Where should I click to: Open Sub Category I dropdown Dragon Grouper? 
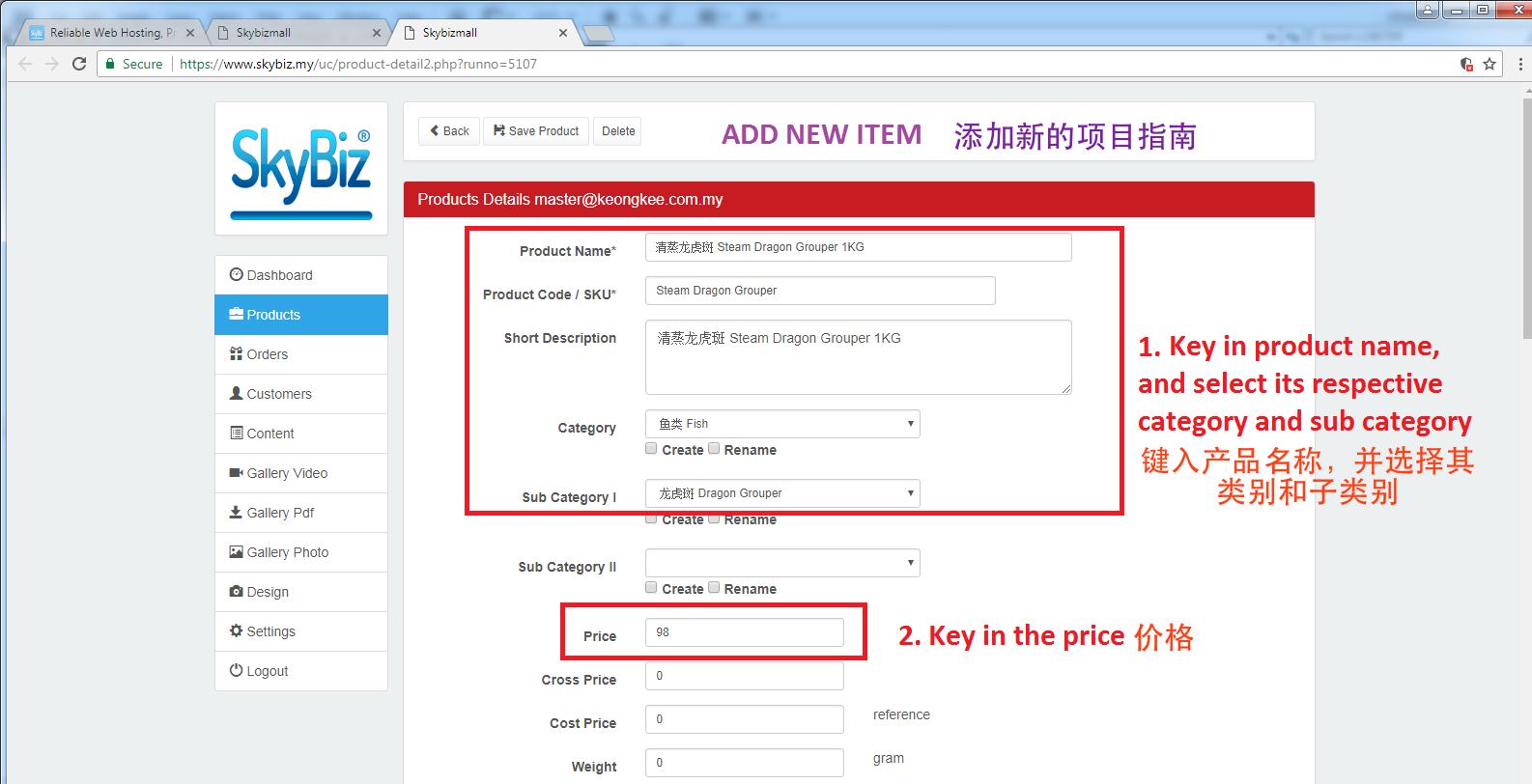(x=782, y=493)
